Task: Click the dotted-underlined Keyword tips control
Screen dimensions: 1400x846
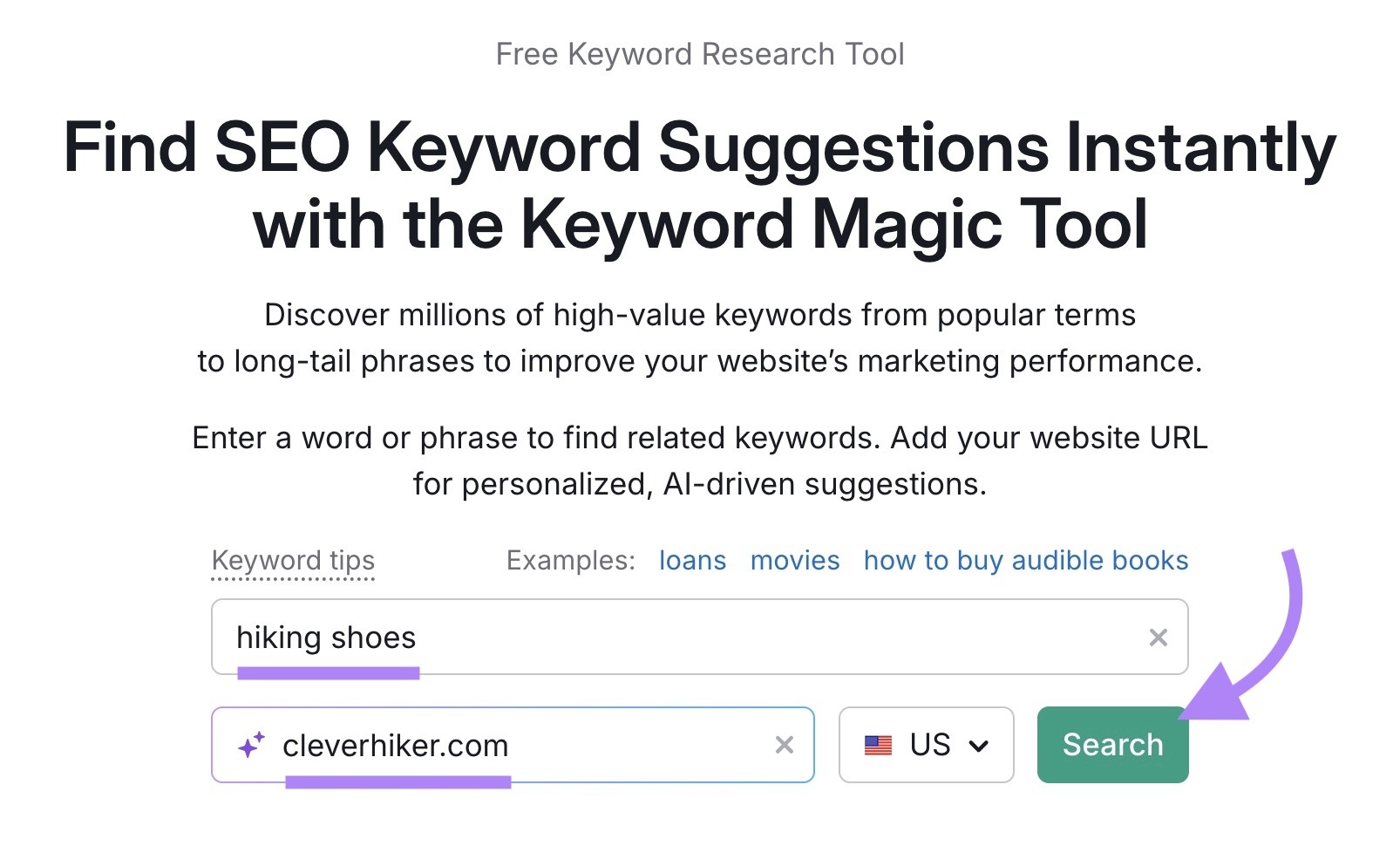Action: [x=293, y=561]
